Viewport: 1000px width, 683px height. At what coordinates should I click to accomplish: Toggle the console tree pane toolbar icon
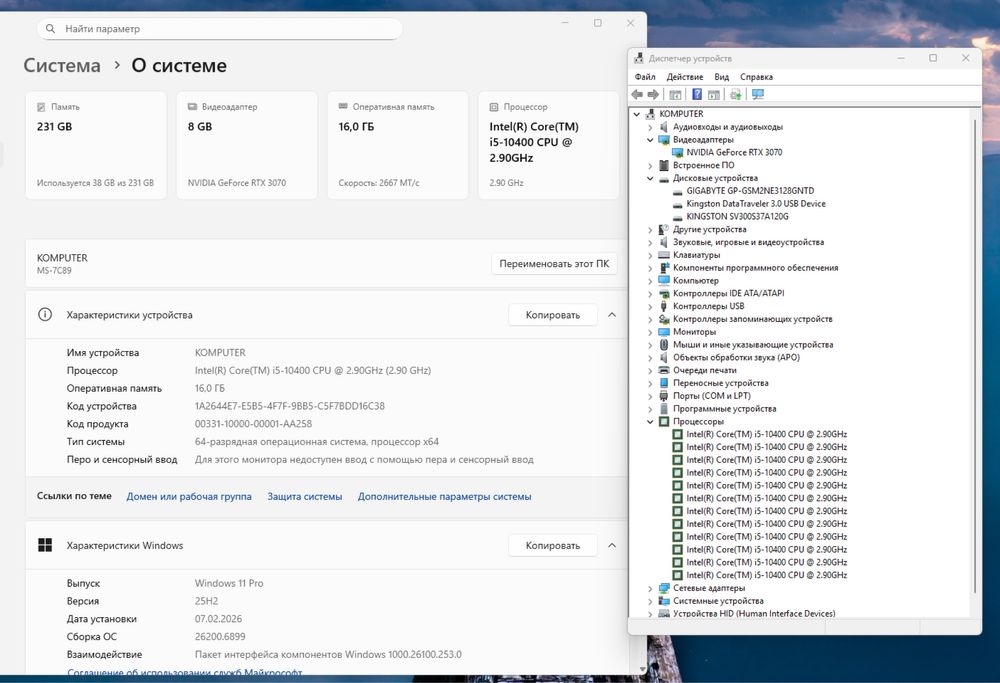click(675, 94)
